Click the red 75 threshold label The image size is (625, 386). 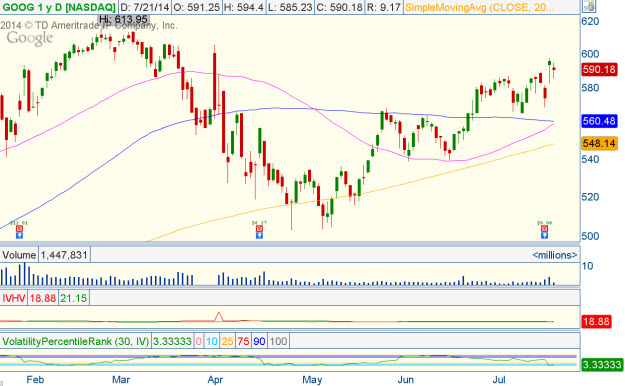243,341
